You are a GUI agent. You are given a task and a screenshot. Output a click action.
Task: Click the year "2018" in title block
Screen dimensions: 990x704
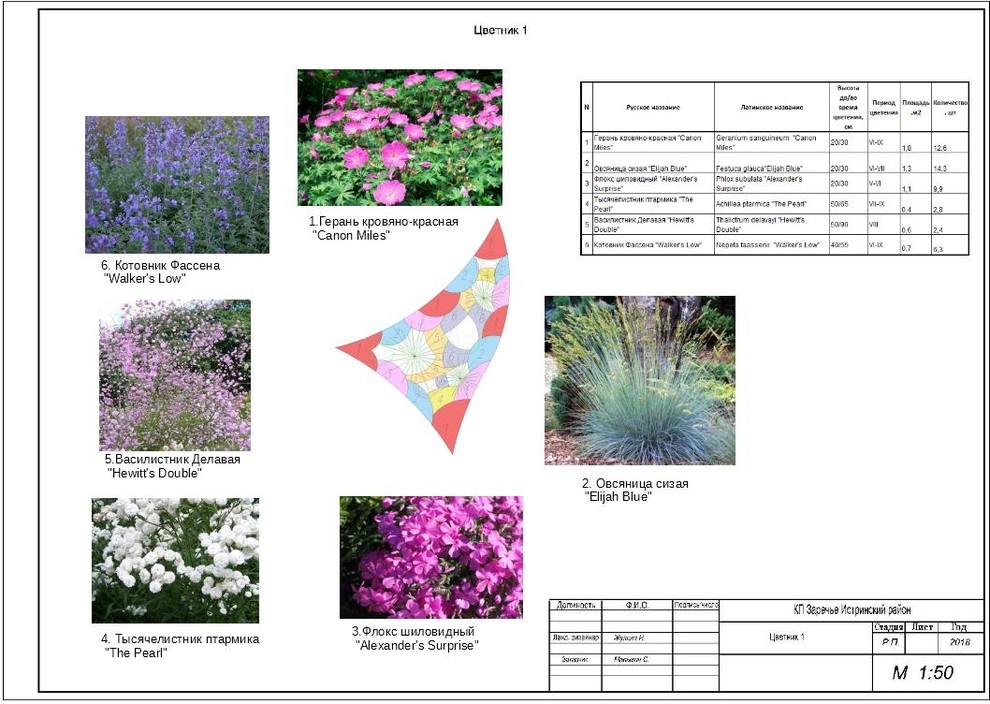point(959,642)
